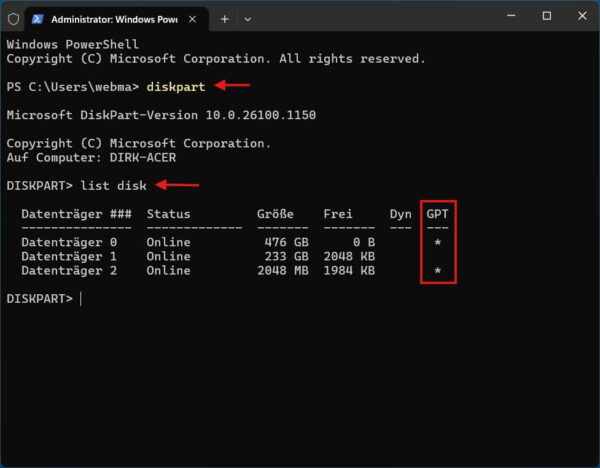Screen dimensions: 600x468
Task: Open a new tab with plus button
Action: 225,19
